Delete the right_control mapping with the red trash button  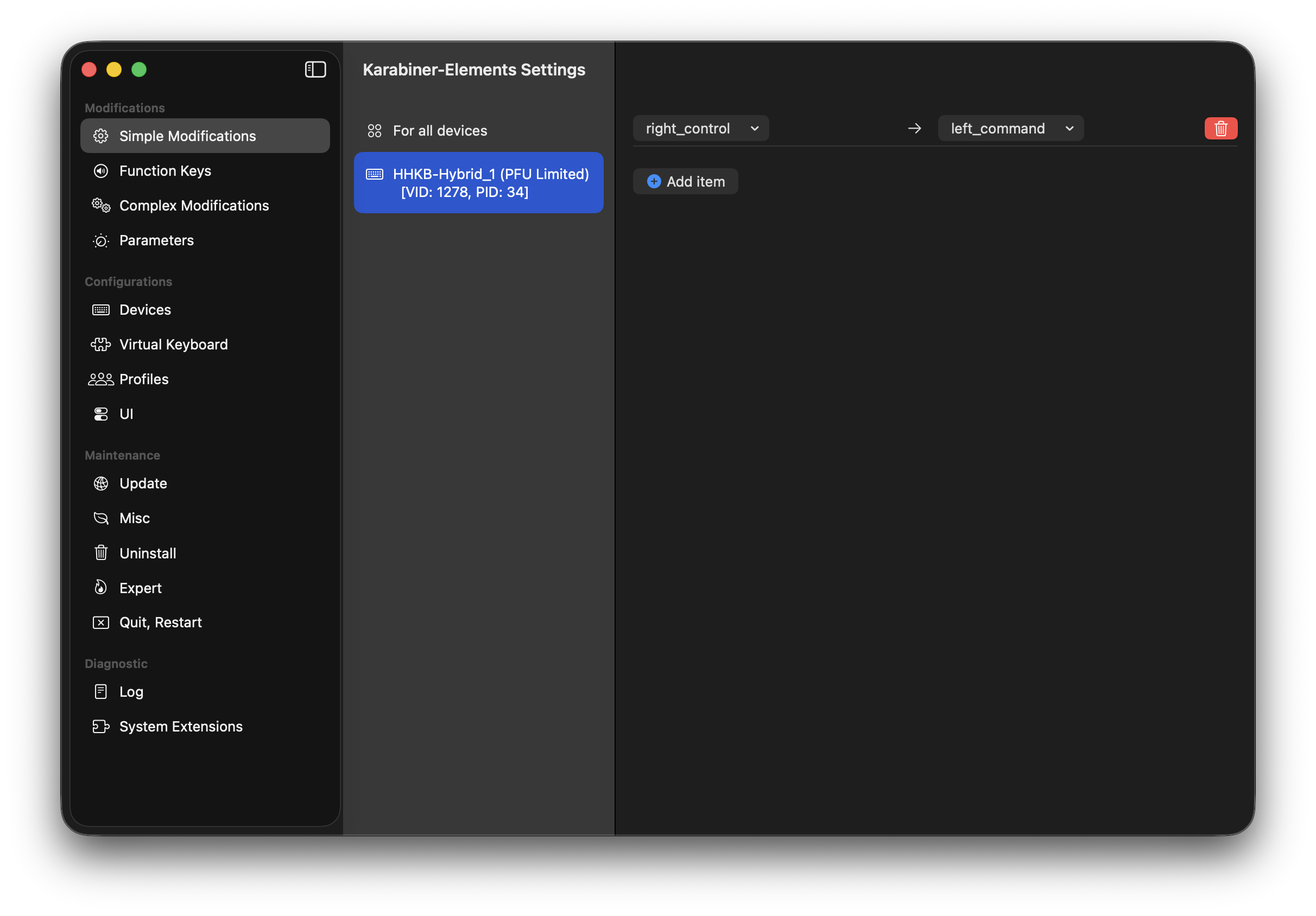(x=1221, y=128)
